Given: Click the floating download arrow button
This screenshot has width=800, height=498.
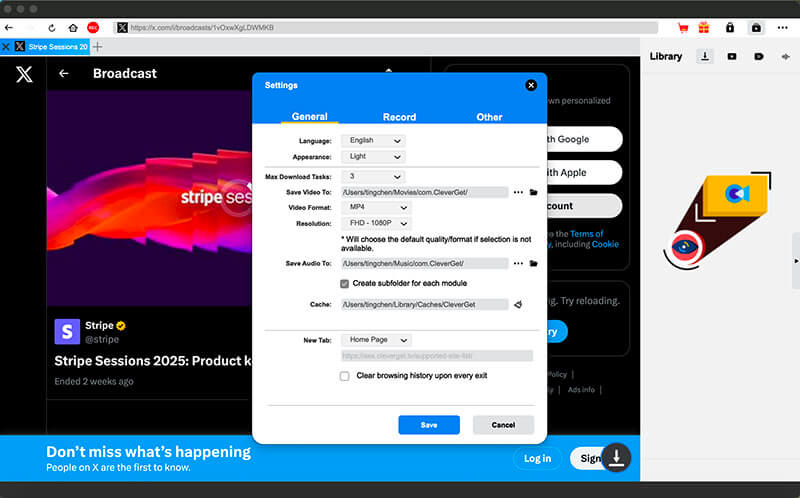Looking at the screenshot, I should click(x=616, y=458).
